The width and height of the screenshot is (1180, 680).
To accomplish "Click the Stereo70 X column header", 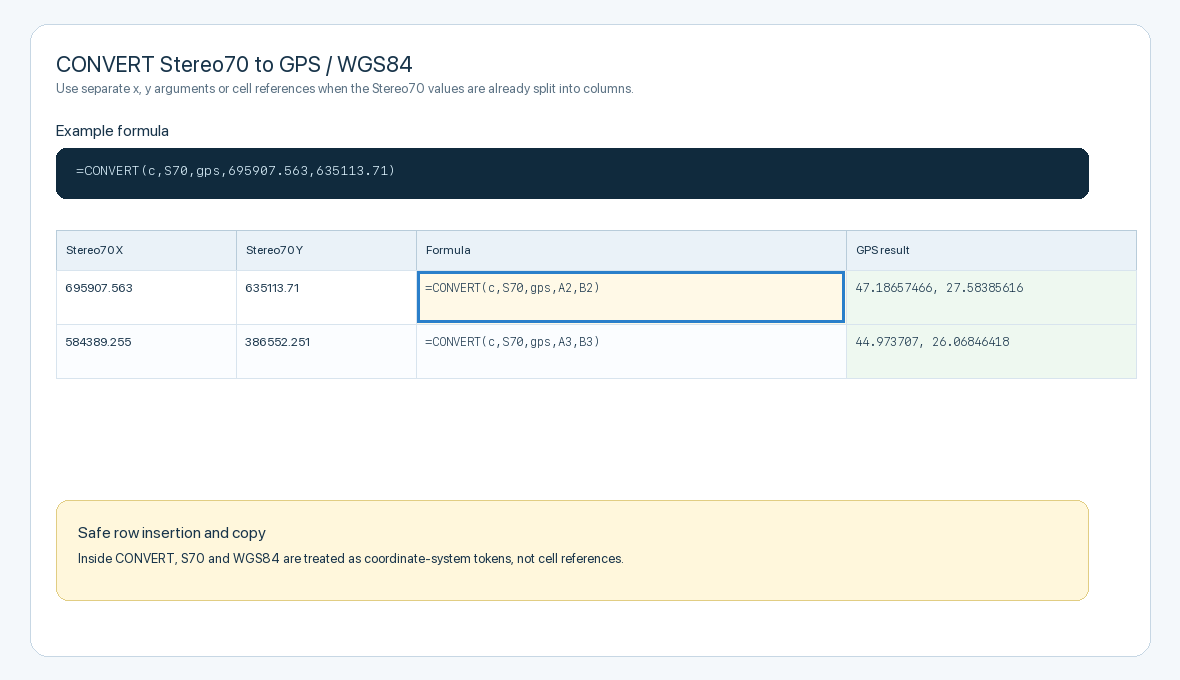I will click(146, 250).
